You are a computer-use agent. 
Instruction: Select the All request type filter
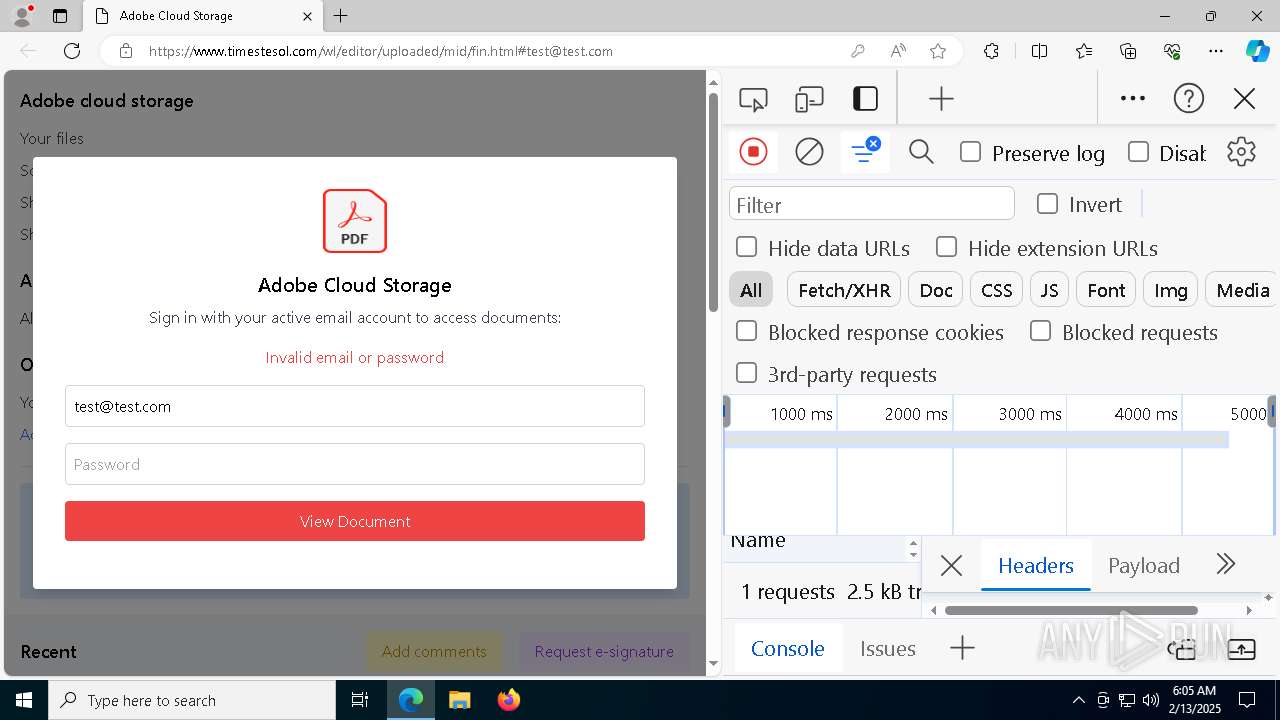click(751, 290)
